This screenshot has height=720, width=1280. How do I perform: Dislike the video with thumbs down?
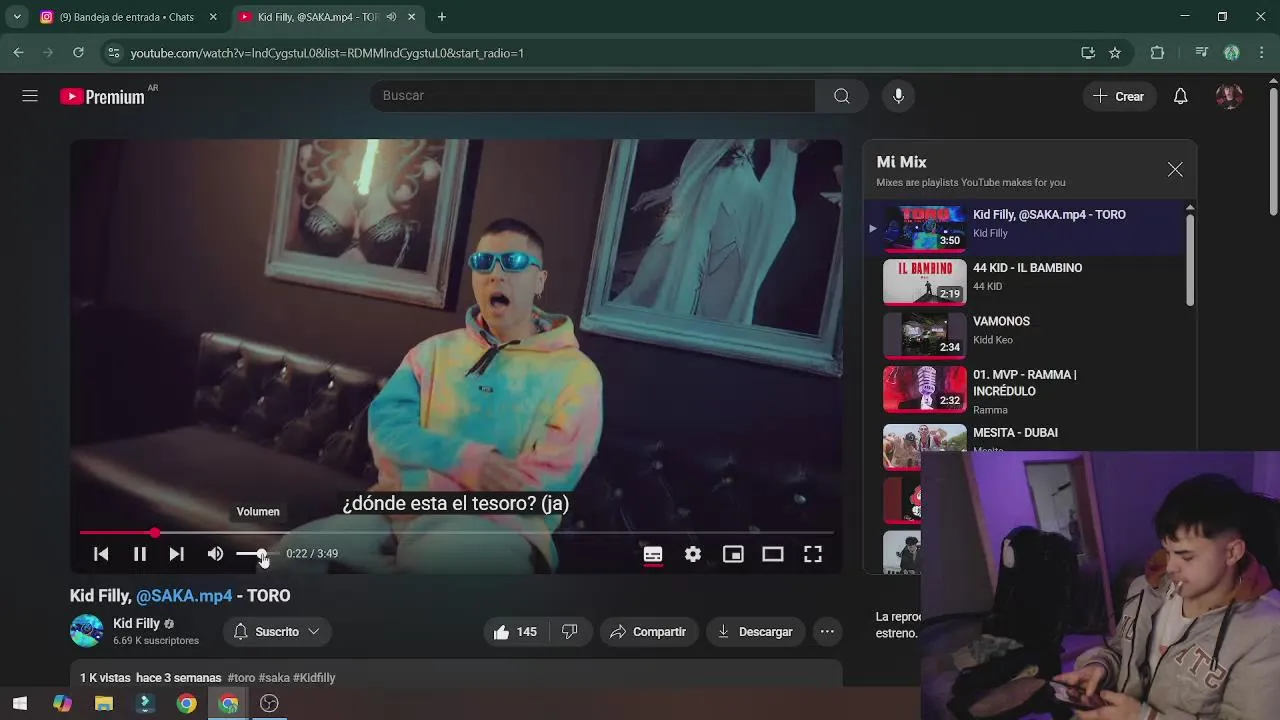coord(570,632)
